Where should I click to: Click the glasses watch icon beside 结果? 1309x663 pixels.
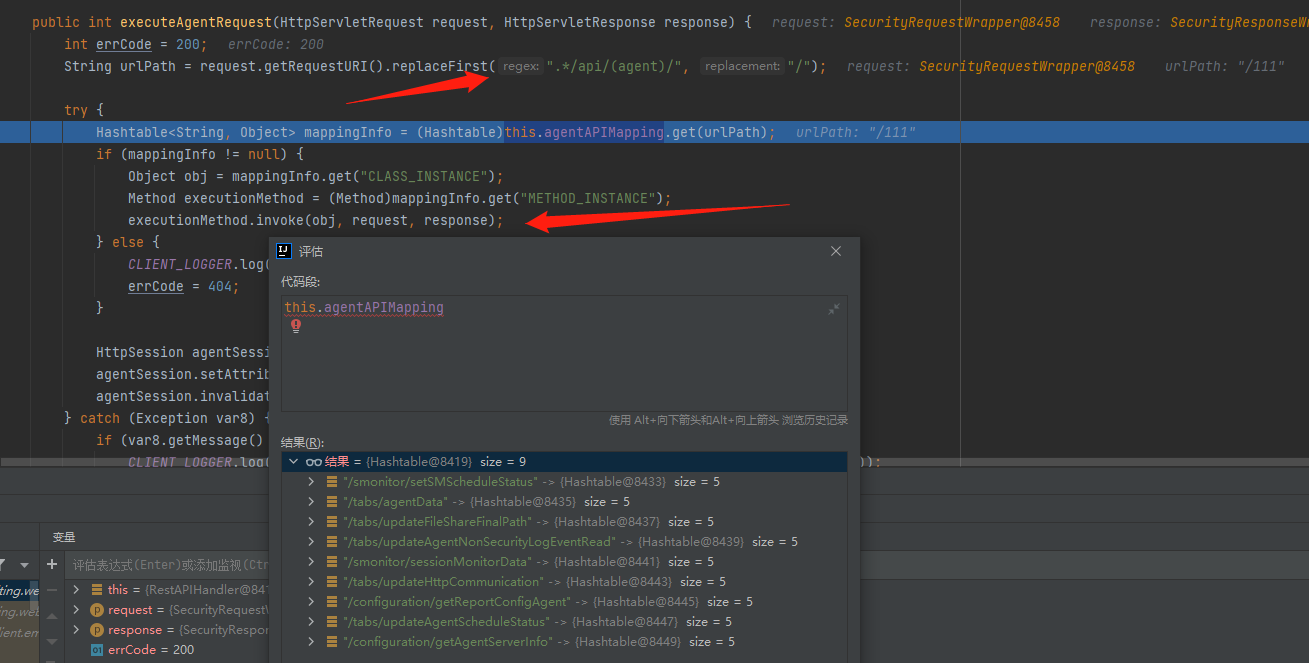pos(314,462)
